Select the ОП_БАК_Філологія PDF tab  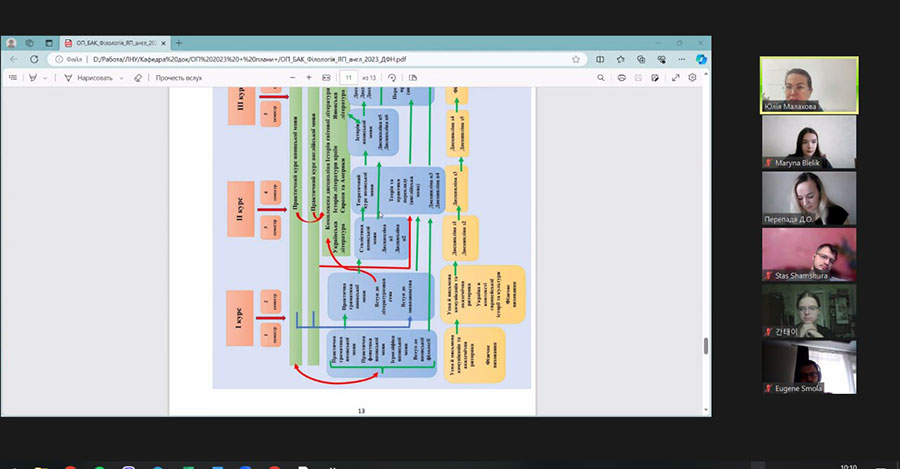(115, 43)
